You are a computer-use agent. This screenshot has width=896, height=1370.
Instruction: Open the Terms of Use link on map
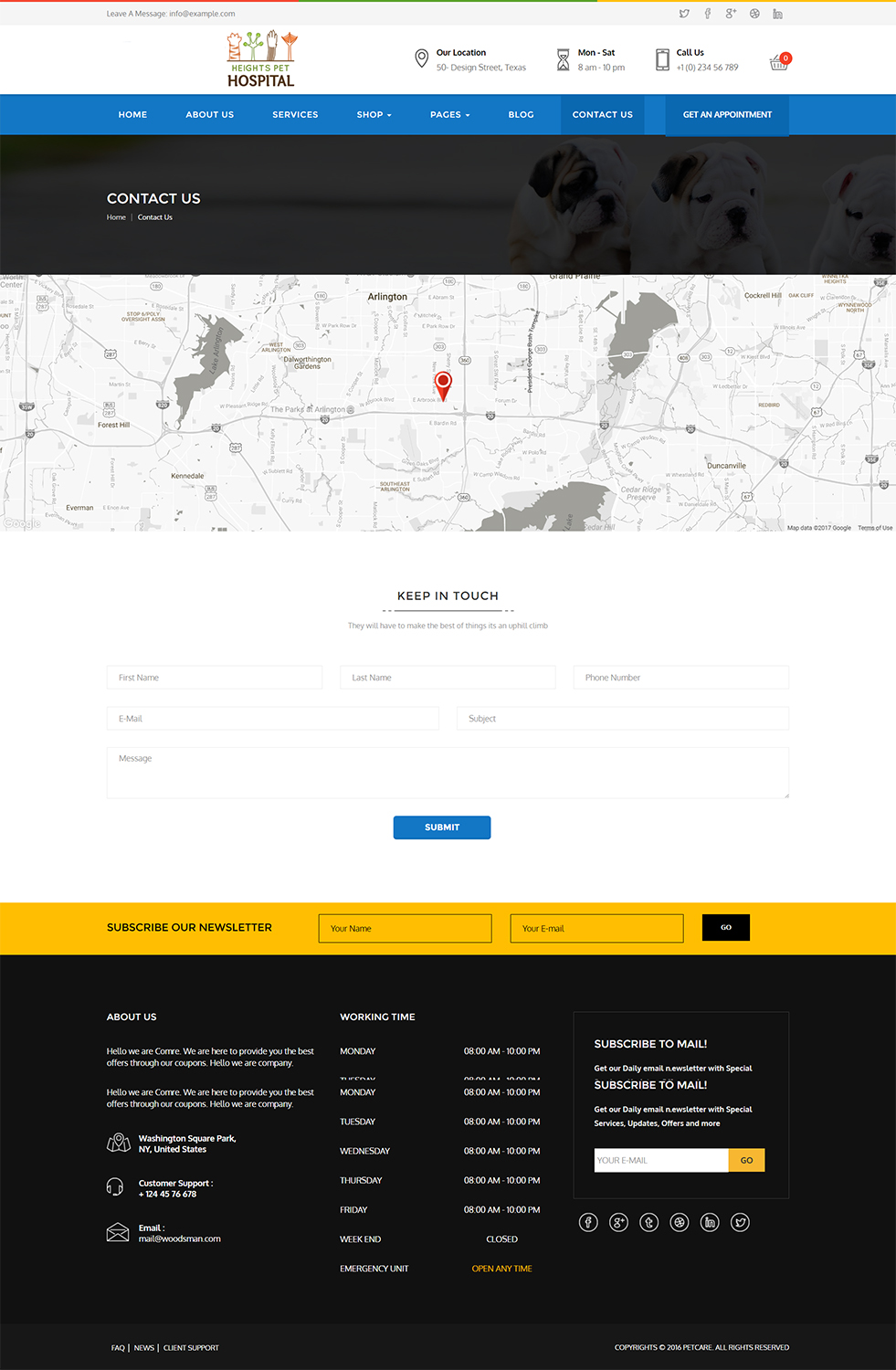874,527
